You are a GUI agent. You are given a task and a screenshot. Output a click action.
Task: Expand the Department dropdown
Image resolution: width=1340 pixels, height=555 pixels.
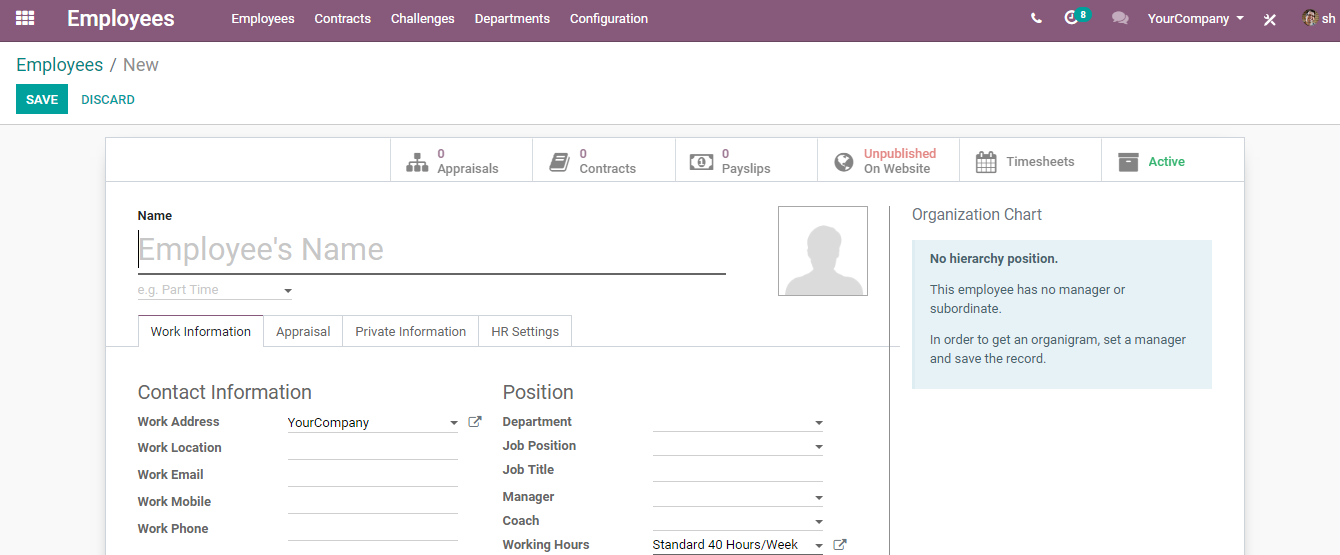819,423
